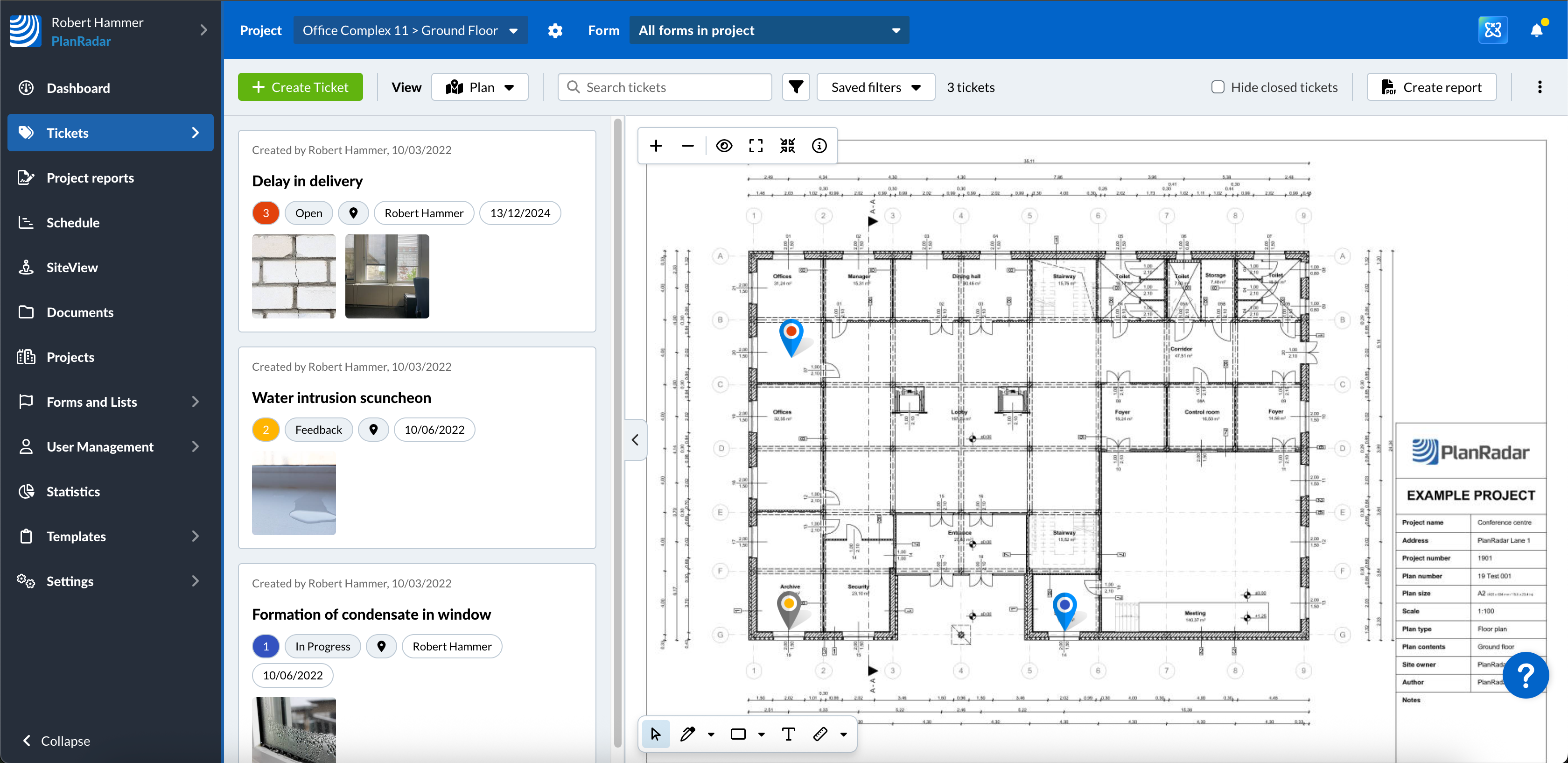1568x763 pixels.
Task: Select the ruler measurement tool
Action: point(820,734)
